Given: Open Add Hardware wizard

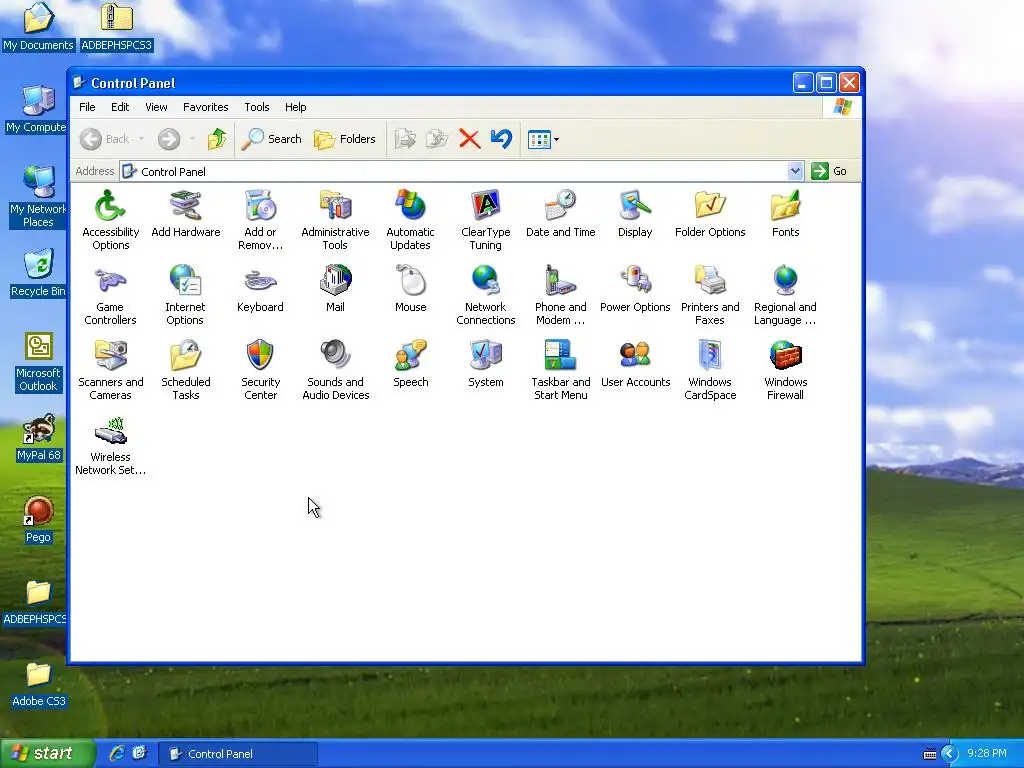Looking at the screenshot, I should click(x=185, y=214).
